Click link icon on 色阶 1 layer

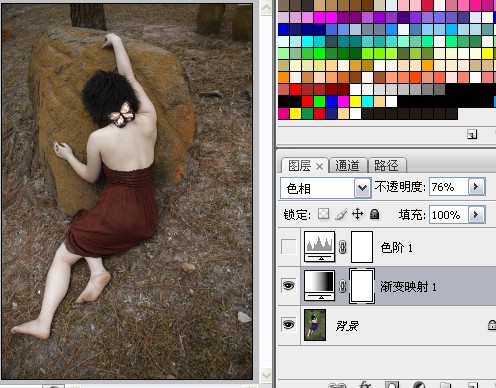[343, 247]
